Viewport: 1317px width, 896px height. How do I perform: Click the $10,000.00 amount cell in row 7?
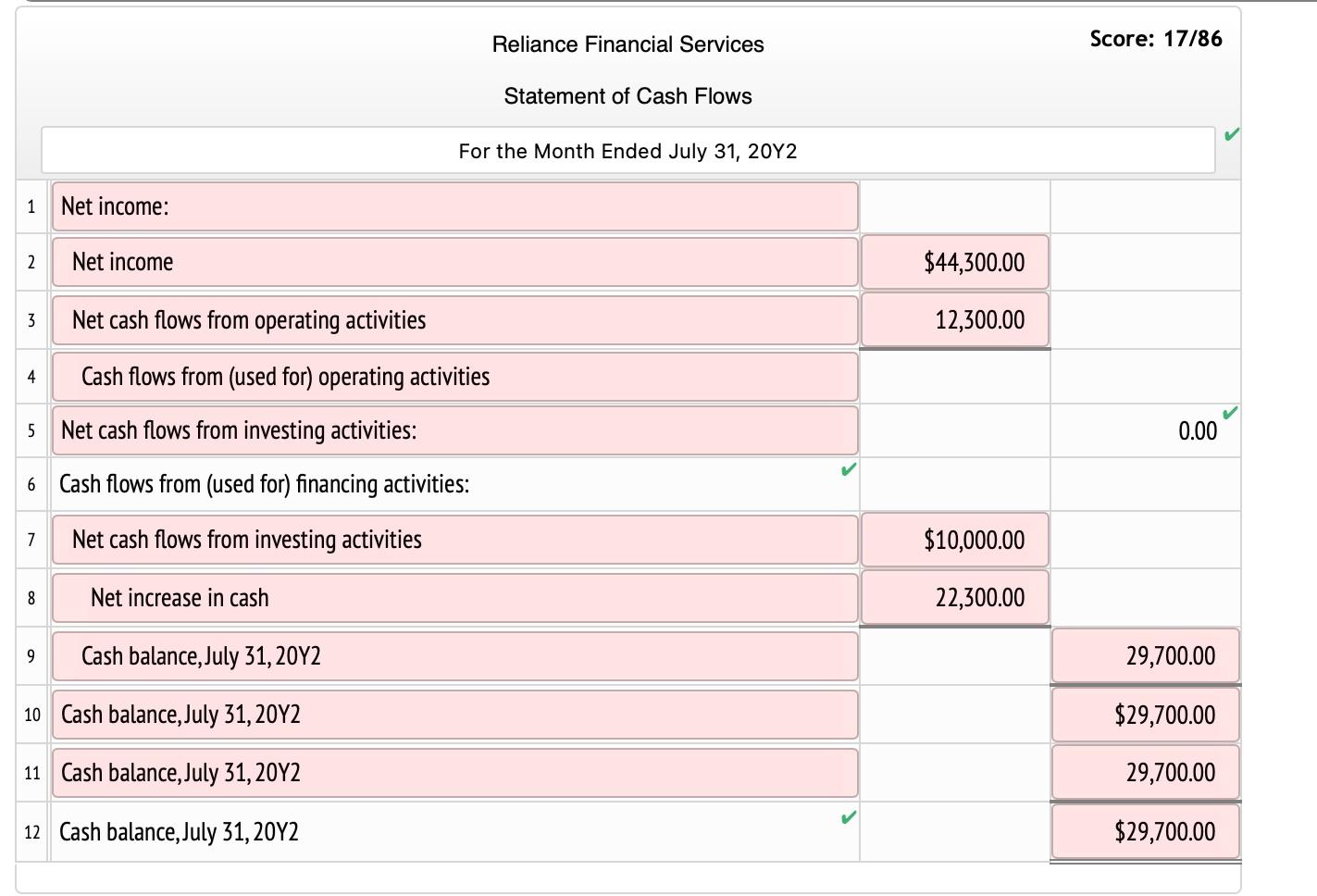click(x=955, y=540)
